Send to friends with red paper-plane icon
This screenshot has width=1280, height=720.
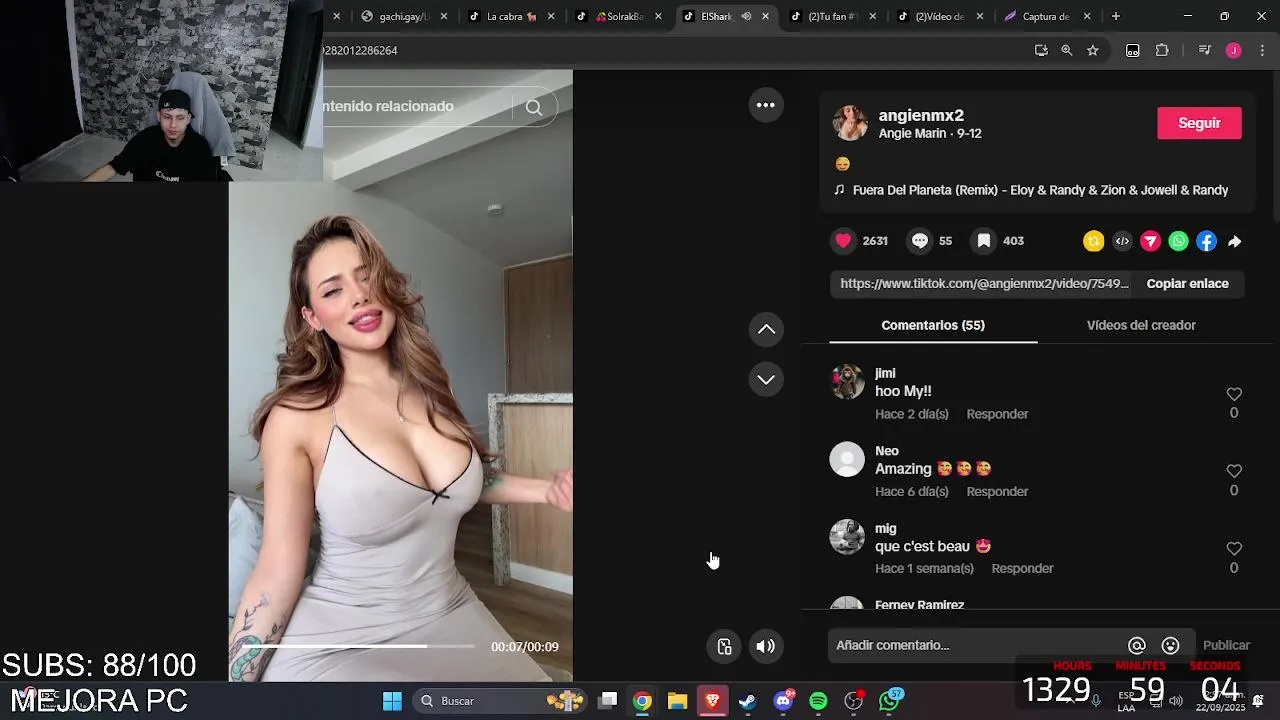tap(1150, 241)
